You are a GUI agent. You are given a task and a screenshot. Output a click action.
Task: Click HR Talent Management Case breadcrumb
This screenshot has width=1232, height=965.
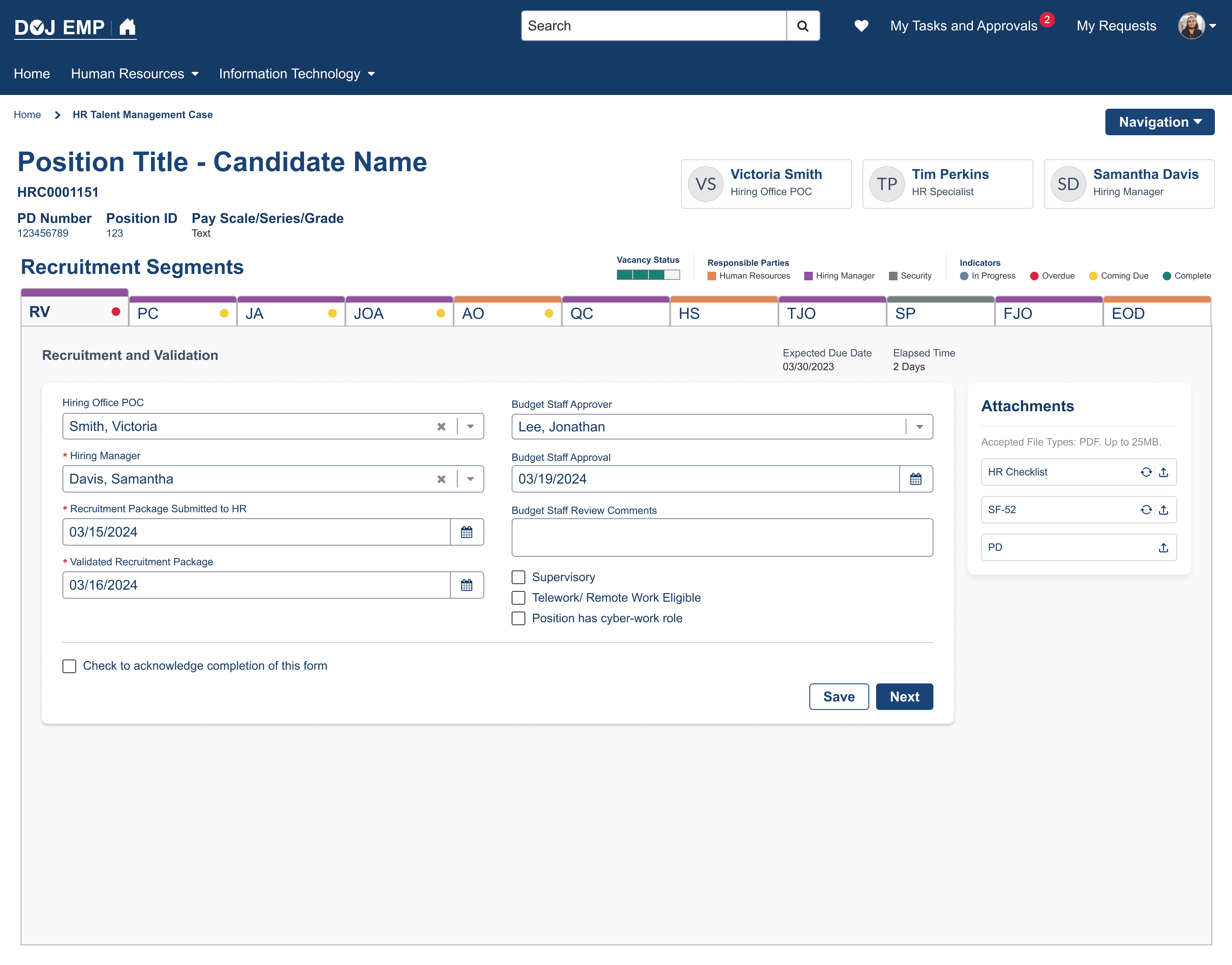coord(143,115)
